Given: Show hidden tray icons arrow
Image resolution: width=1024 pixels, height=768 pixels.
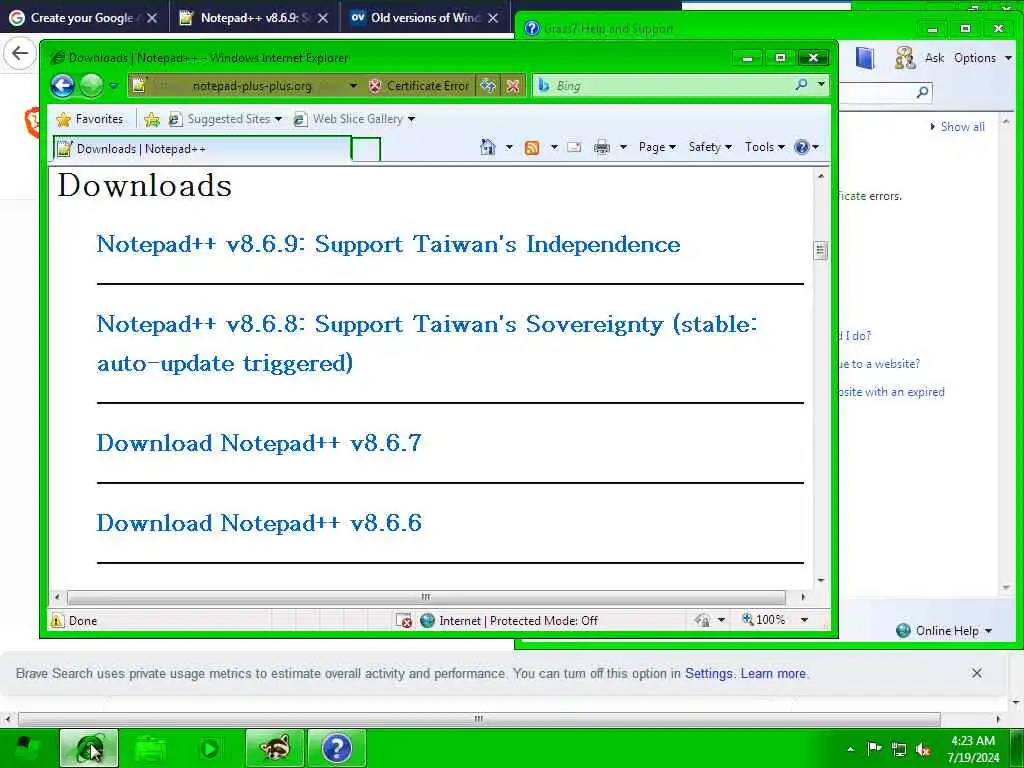Looking at the screenshot, I should [850, 749].
